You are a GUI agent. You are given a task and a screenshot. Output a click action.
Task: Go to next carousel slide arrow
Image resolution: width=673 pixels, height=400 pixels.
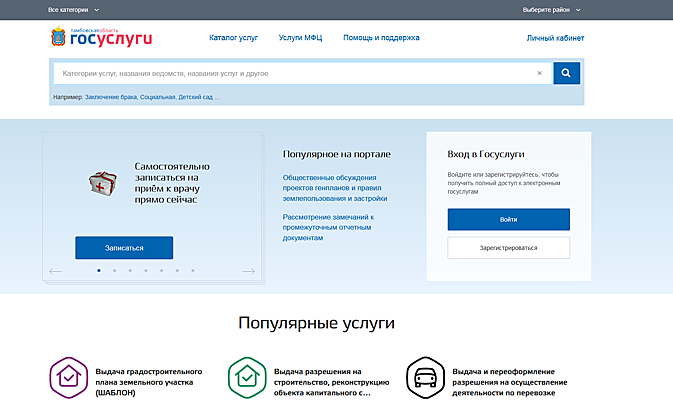[x=248, y=271]
